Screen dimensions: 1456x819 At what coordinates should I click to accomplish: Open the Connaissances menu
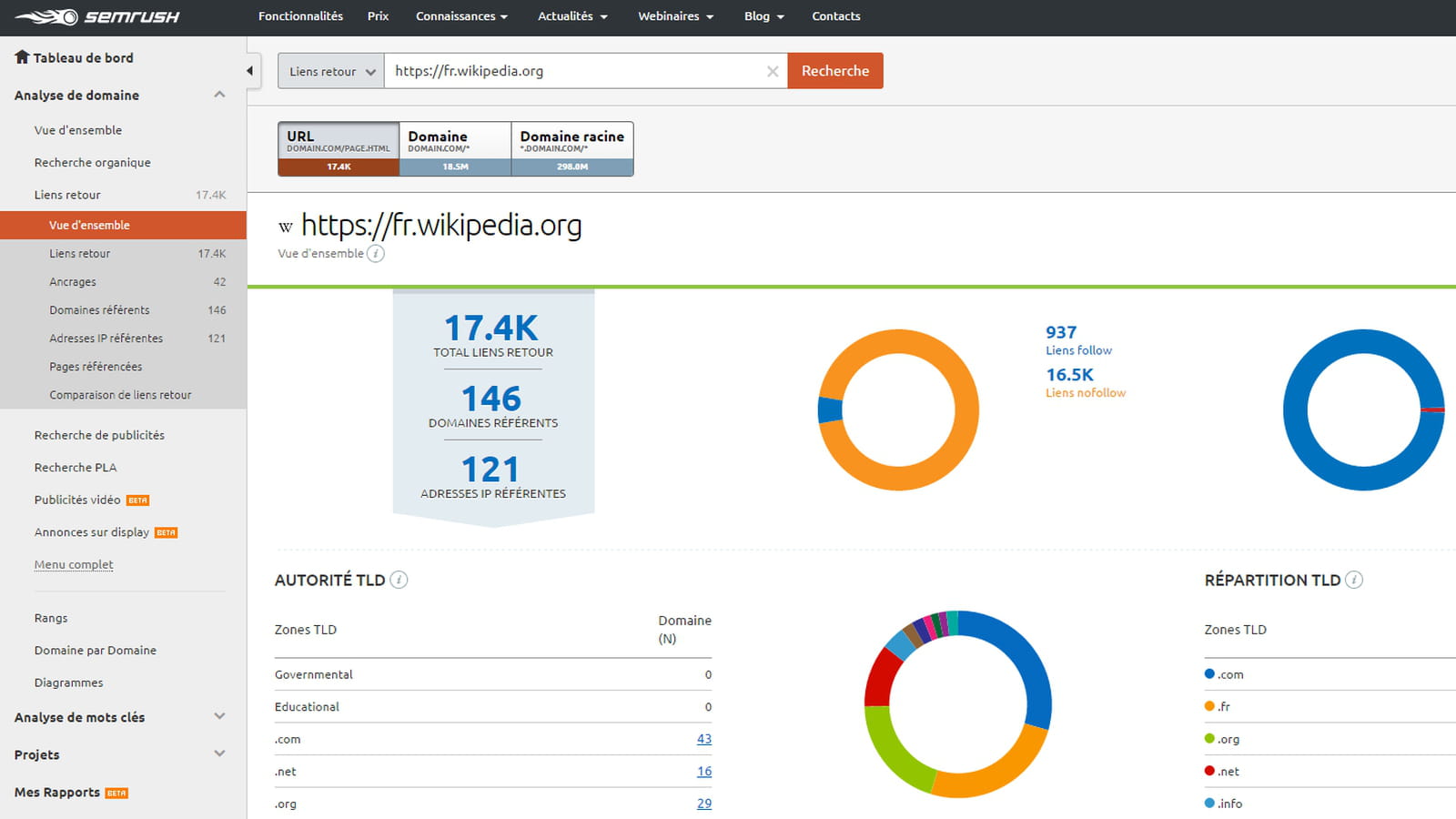click(x=461, y=16)
